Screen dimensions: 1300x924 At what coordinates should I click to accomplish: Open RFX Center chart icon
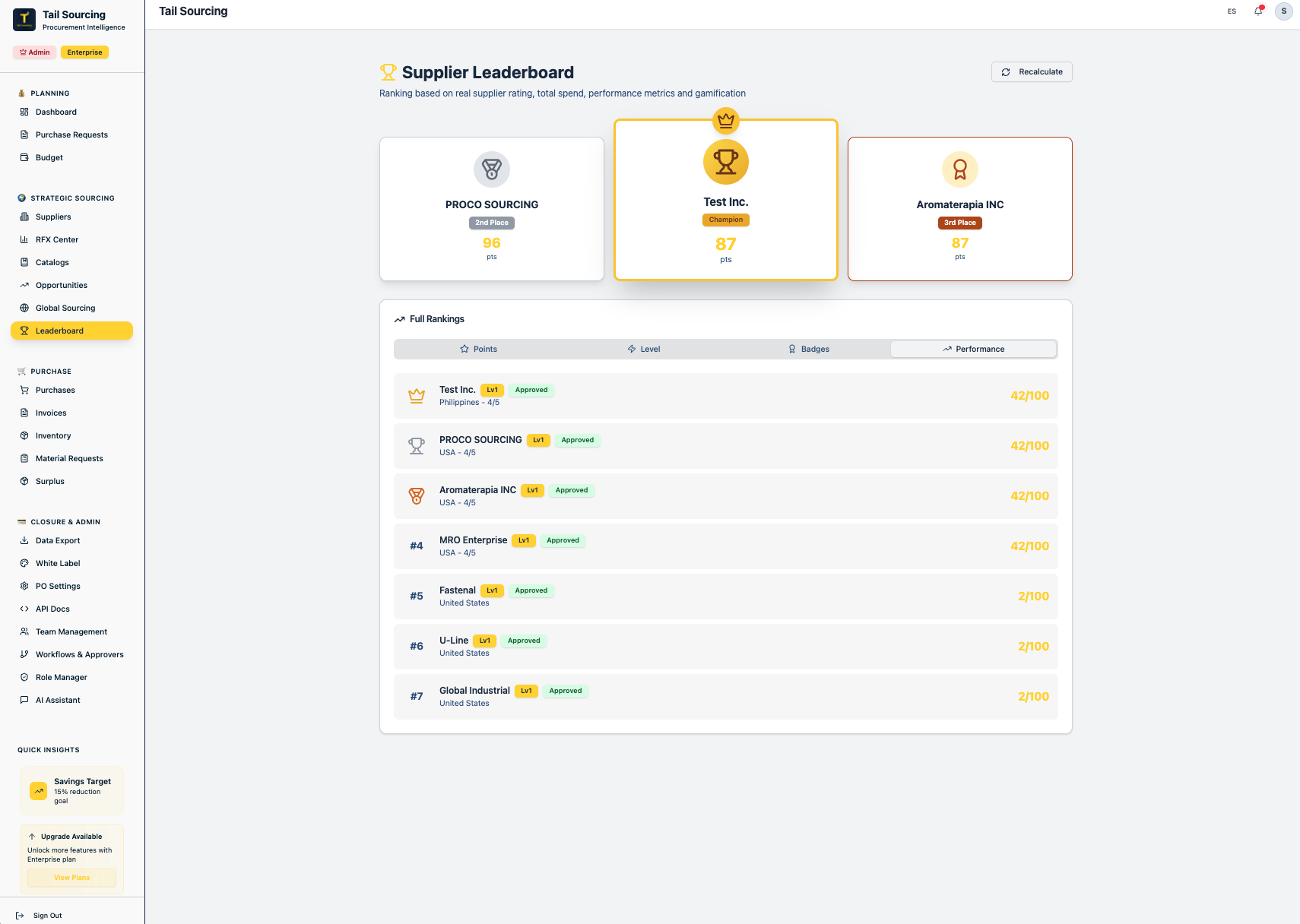(x=24, y=239)
